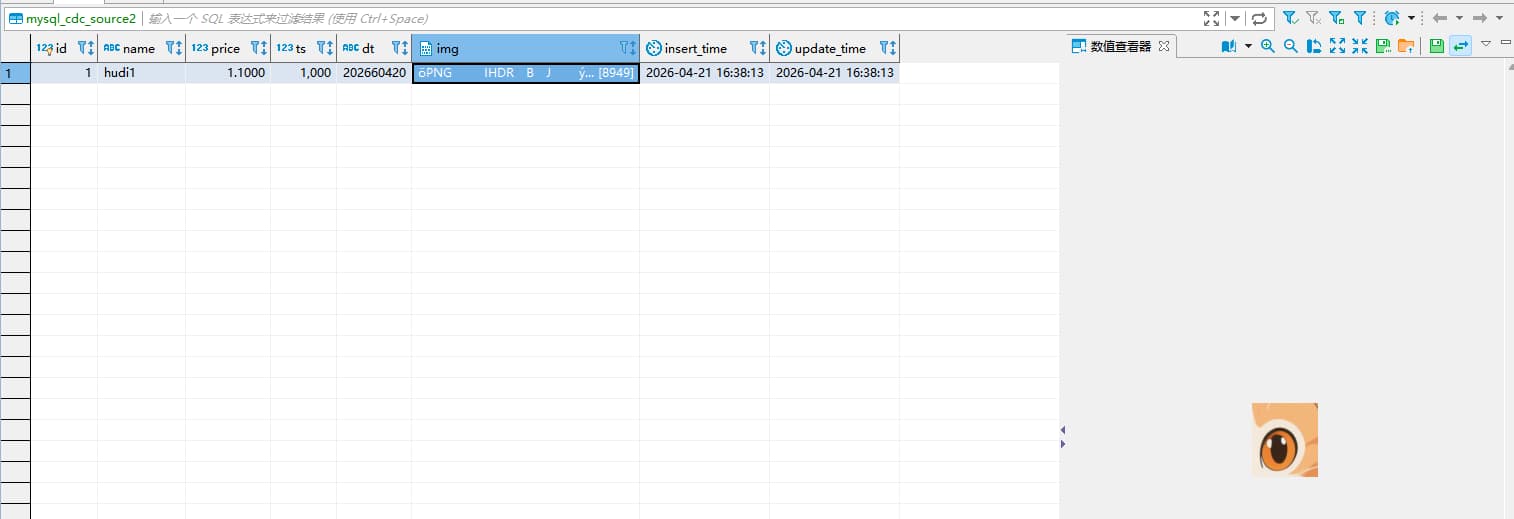
Task: Toggle filter and sort on price column
Action: tap(259, 48)
